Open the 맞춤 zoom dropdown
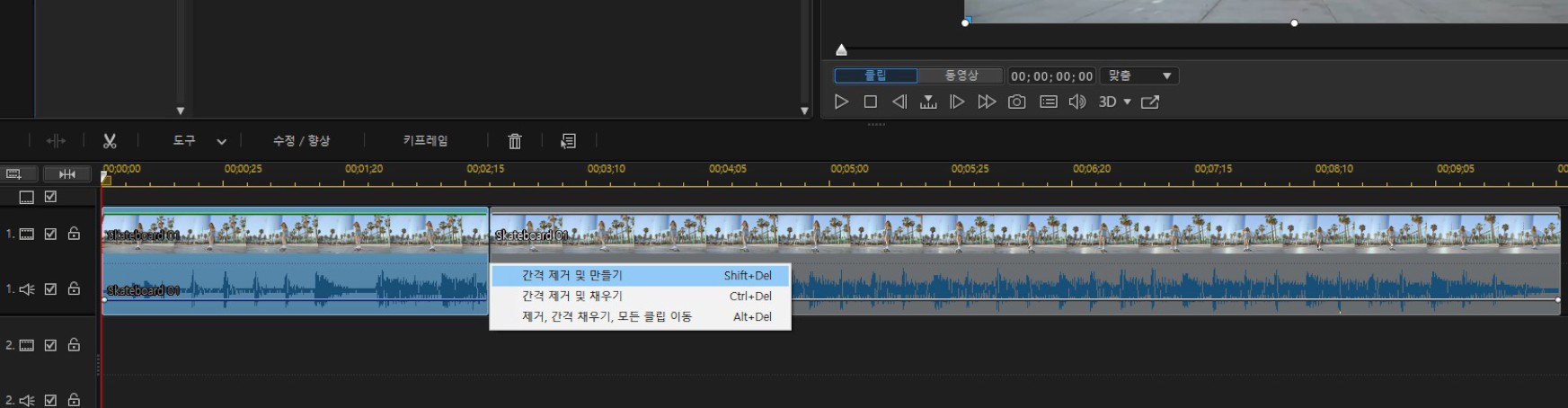The height and width of the screenshot is (408, 1568). (1139, 76)
